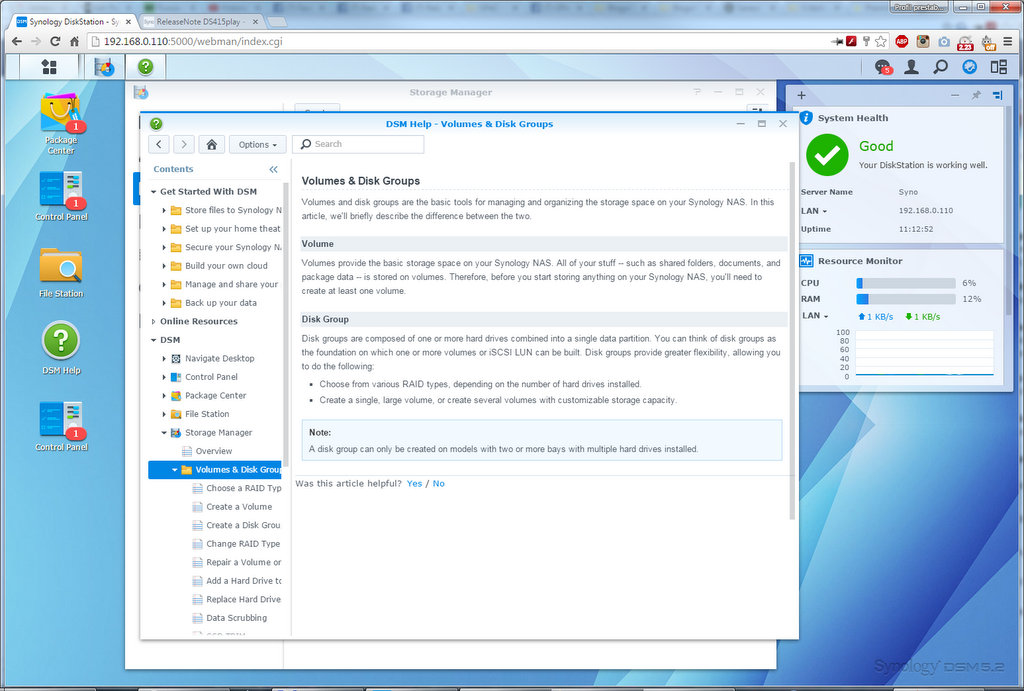Open the upper Control Panel desktop icon
Screen dimensions: 1024x691
61,196
